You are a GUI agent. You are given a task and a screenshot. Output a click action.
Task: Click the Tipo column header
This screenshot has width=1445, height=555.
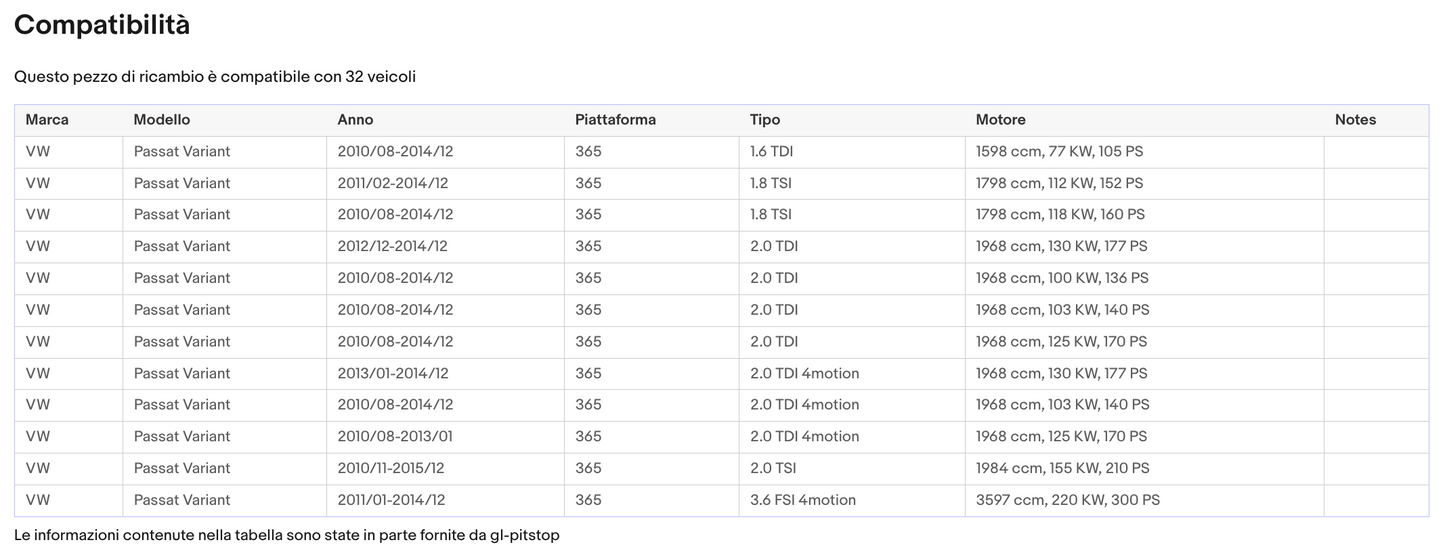click(x=765, y=120)
